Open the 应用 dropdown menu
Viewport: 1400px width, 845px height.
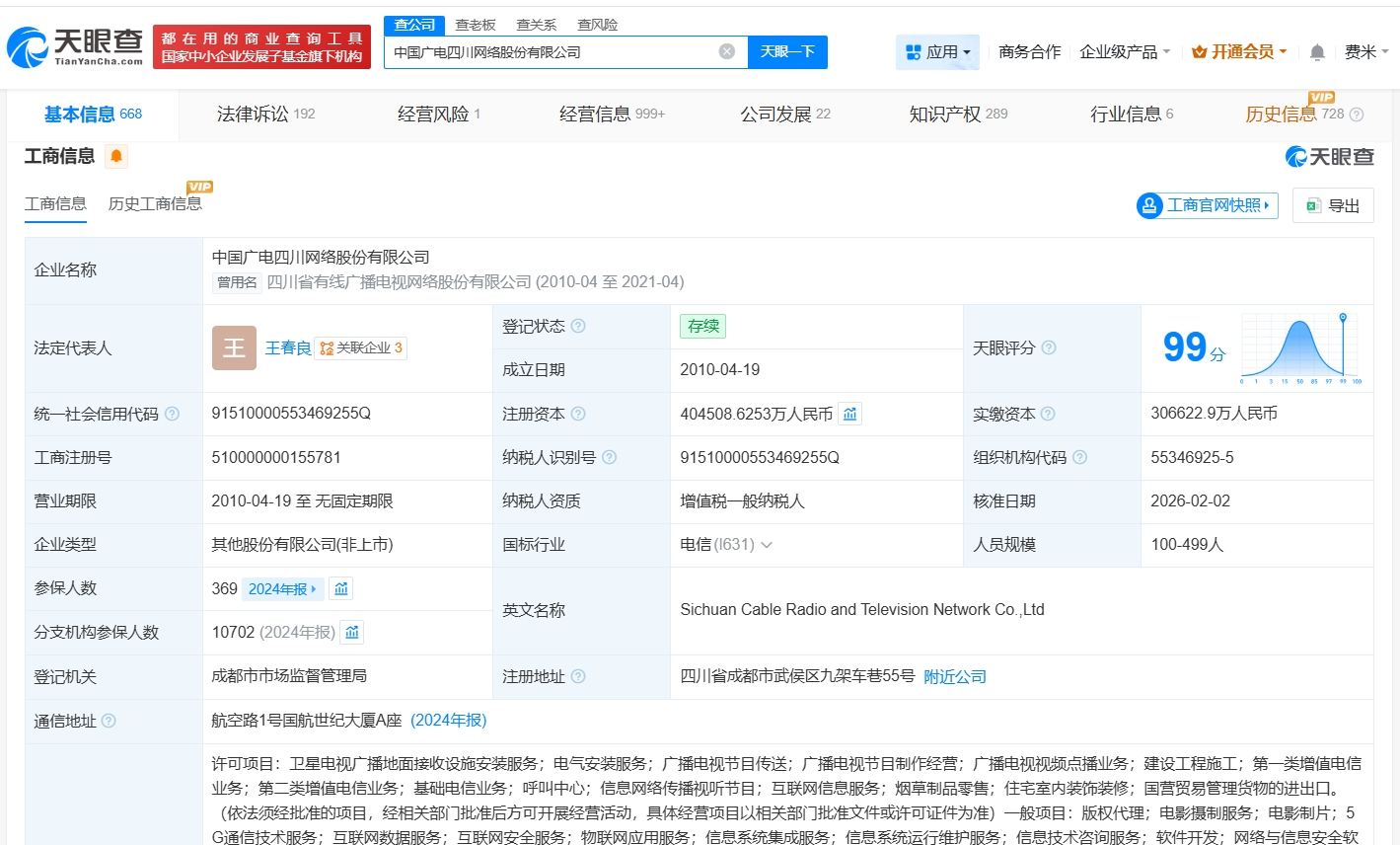point(938,51)
